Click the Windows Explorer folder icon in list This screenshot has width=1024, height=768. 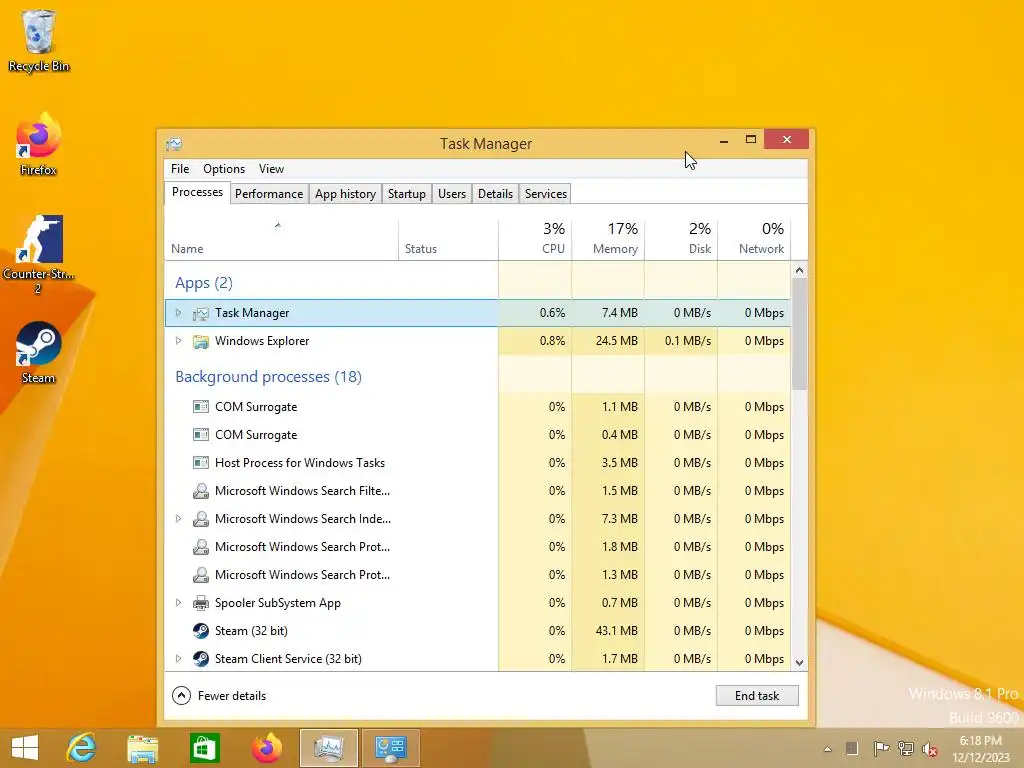(200, 342)
